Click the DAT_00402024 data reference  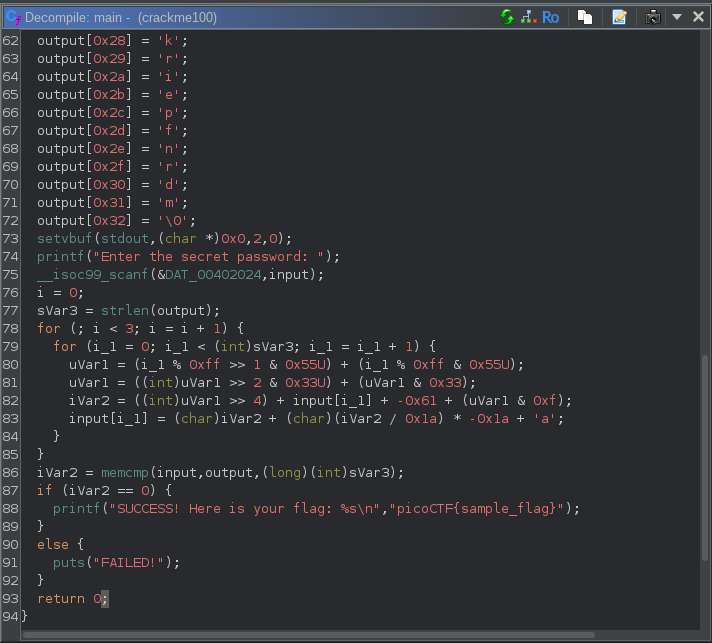pyautogui.click(x=213, y=275)
